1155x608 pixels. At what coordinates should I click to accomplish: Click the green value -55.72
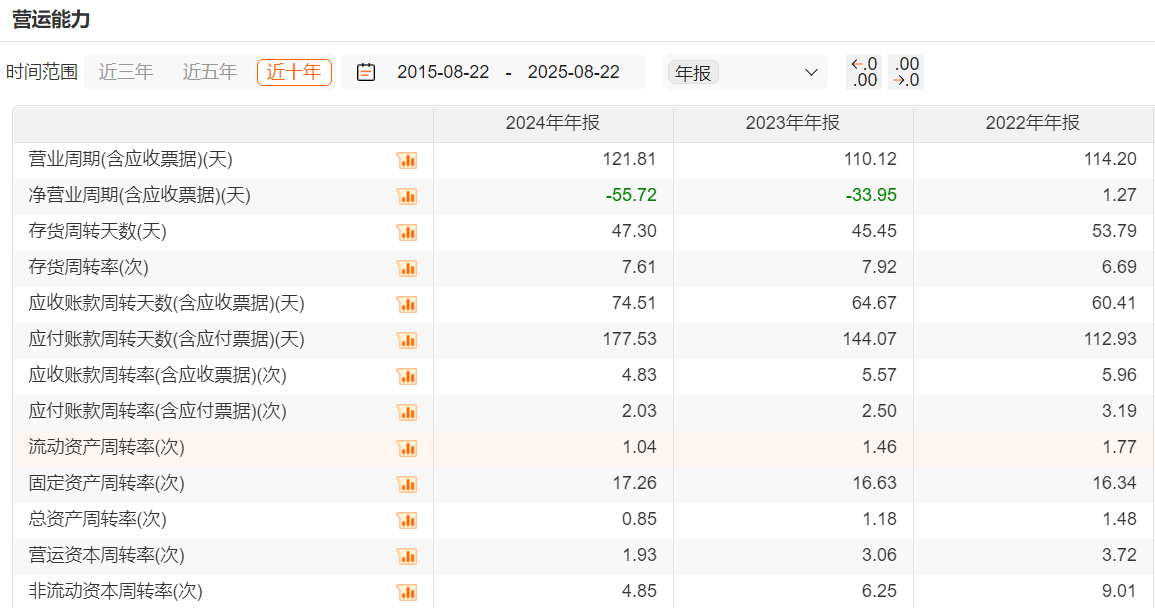point(631,195)
